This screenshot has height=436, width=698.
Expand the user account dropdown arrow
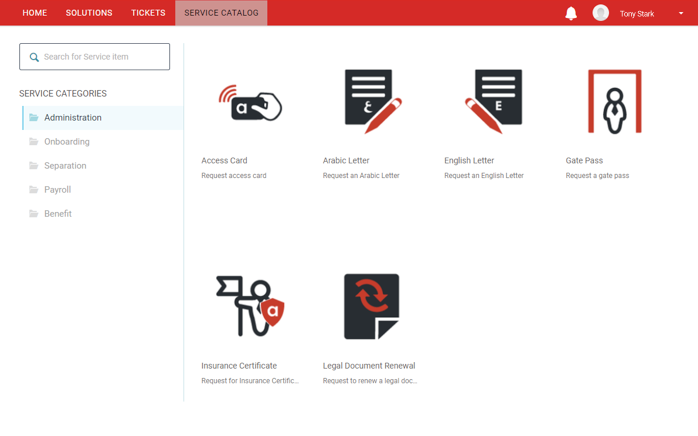point(681,14)
